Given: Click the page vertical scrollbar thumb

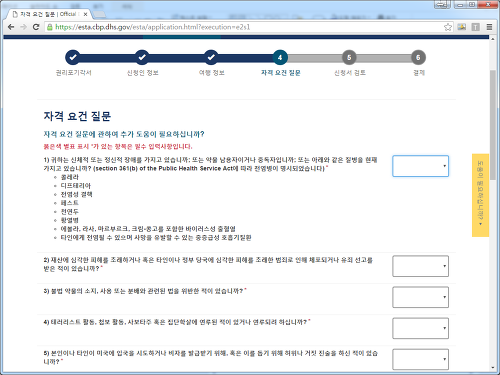Looking at the screenshot, I should pyautogui.click(x=493, y=125).
